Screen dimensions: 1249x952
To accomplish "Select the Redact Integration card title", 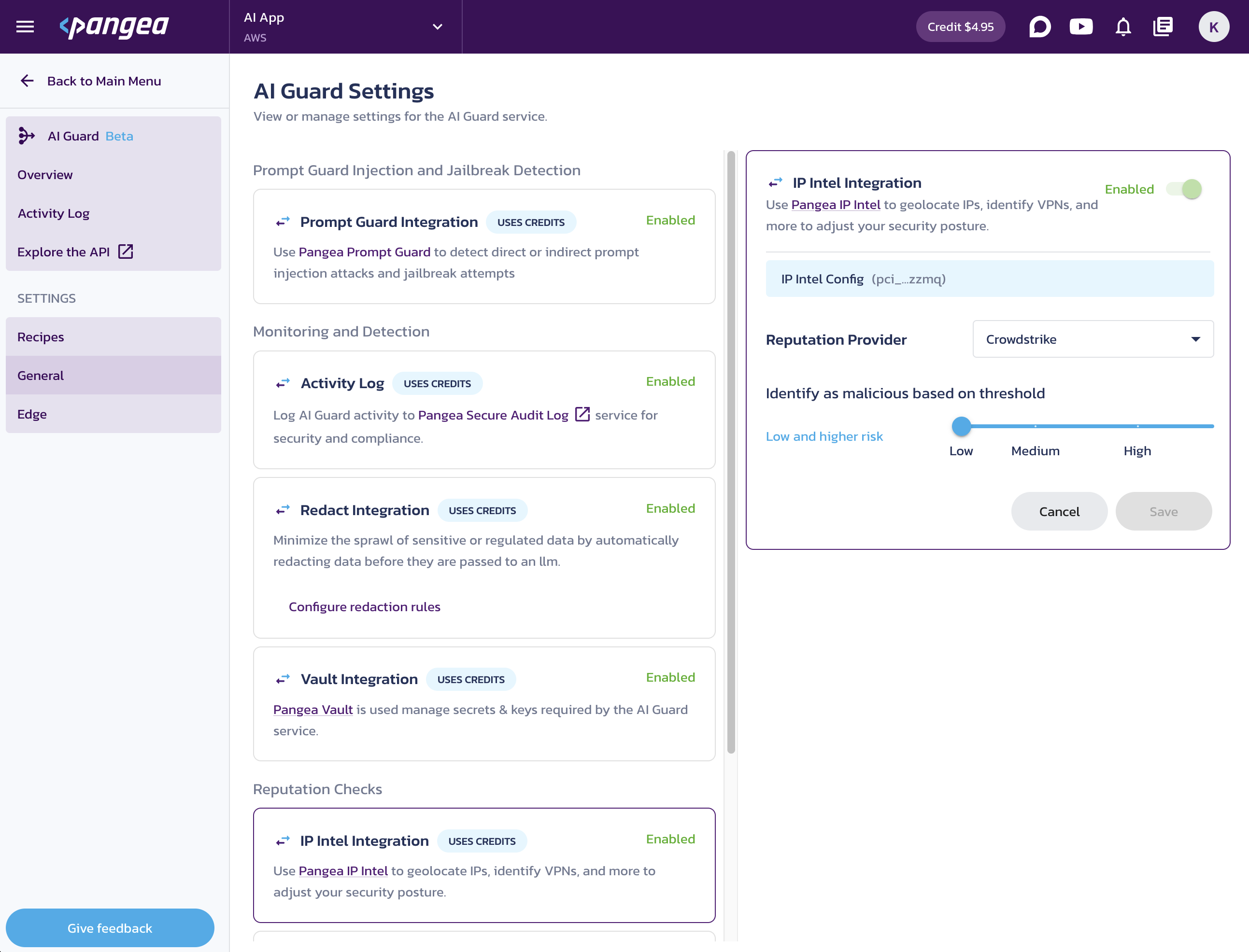I will (365, 510).
